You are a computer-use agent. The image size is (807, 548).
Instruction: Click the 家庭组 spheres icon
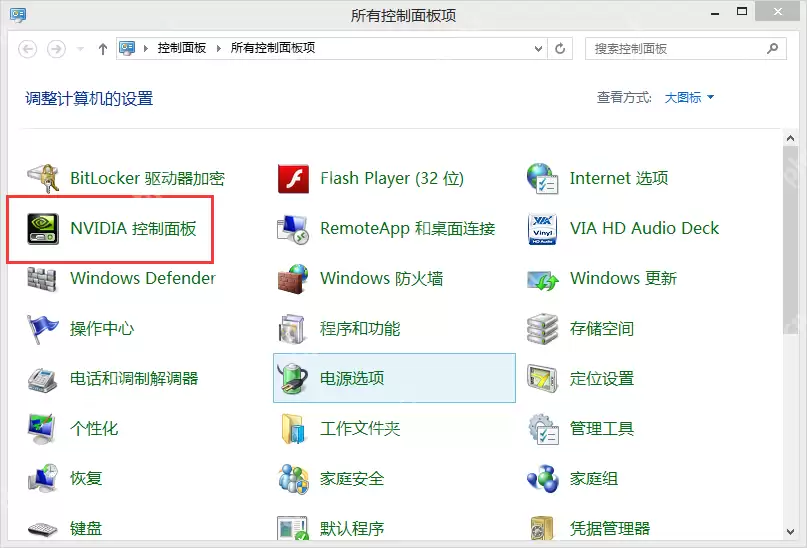[x=542, y=479]
